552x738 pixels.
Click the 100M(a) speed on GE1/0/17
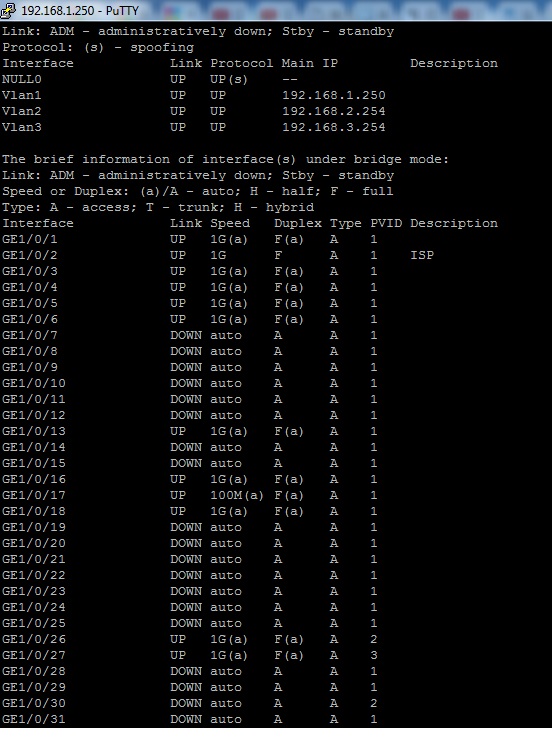coord(237,496)
